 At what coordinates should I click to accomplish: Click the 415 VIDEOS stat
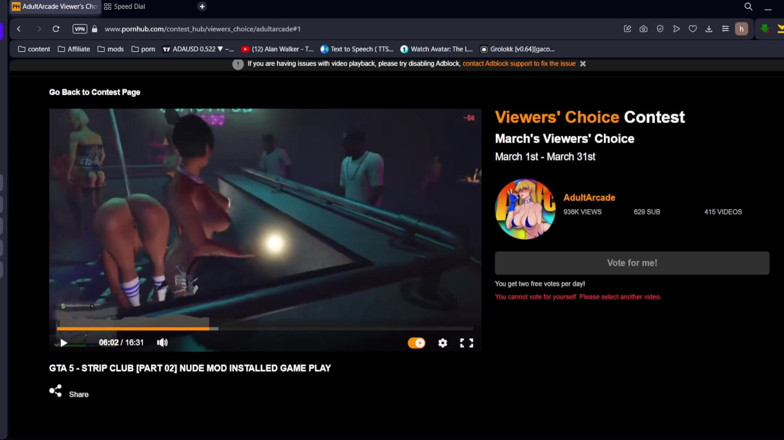723,212
